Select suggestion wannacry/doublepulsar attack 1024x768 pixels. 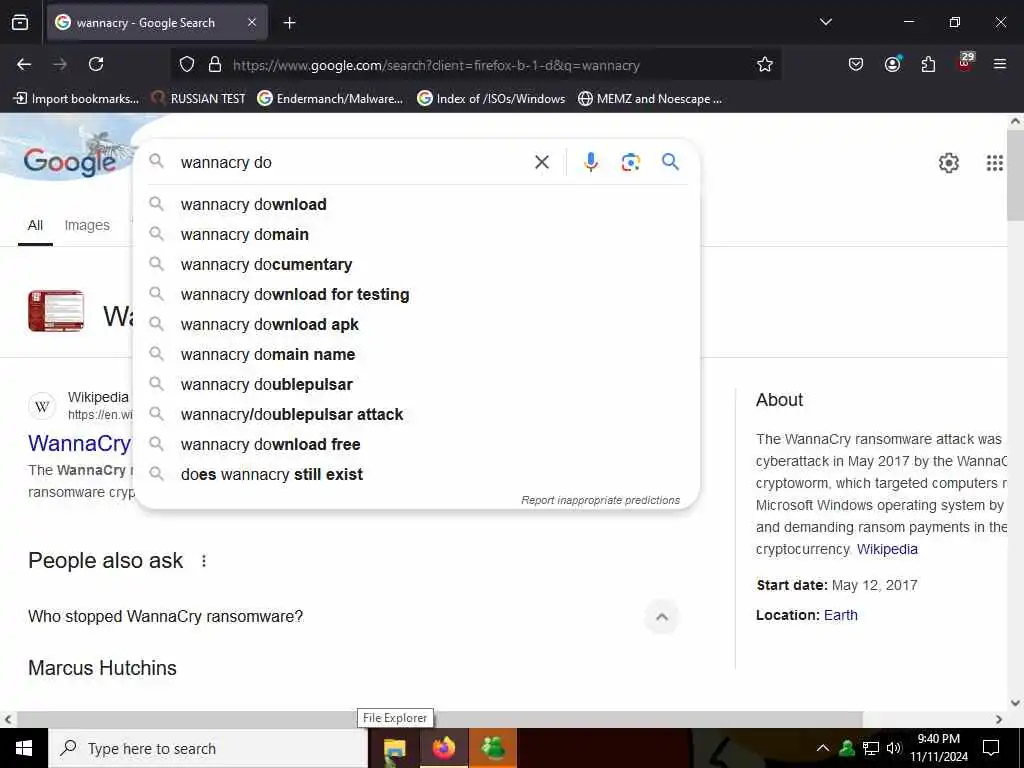click(417, 415)
